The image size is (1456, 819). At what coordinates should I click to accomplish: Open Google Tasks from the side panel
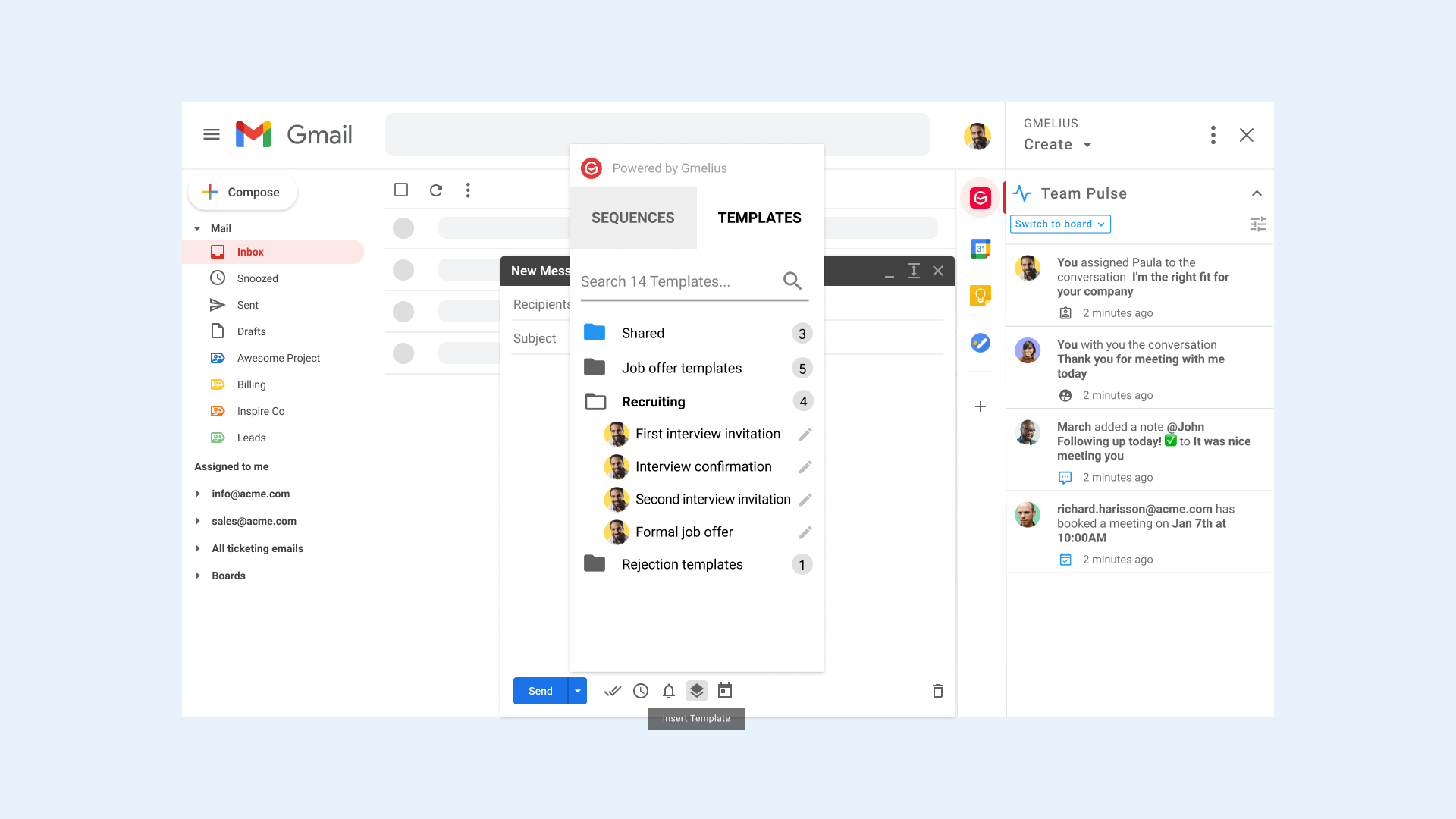point(981,343)
